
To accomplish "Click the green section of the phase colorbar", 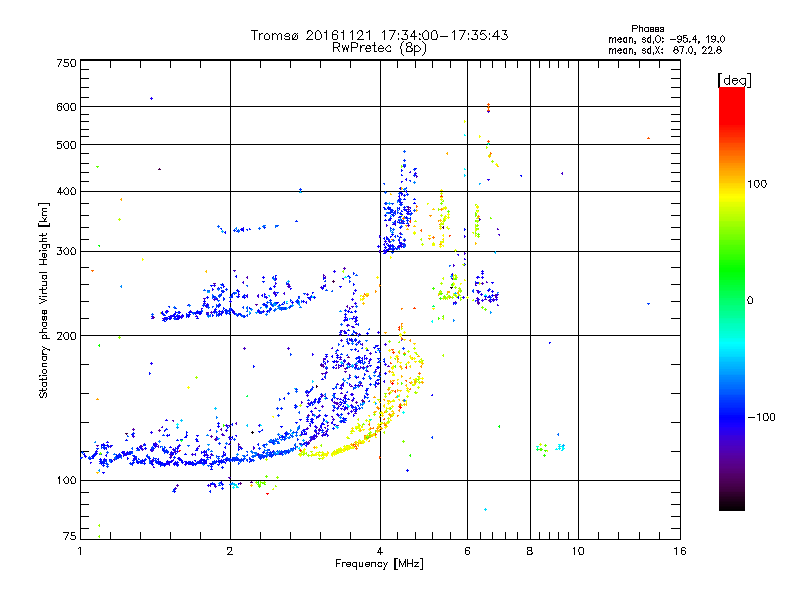I will [x=732, y=270].
